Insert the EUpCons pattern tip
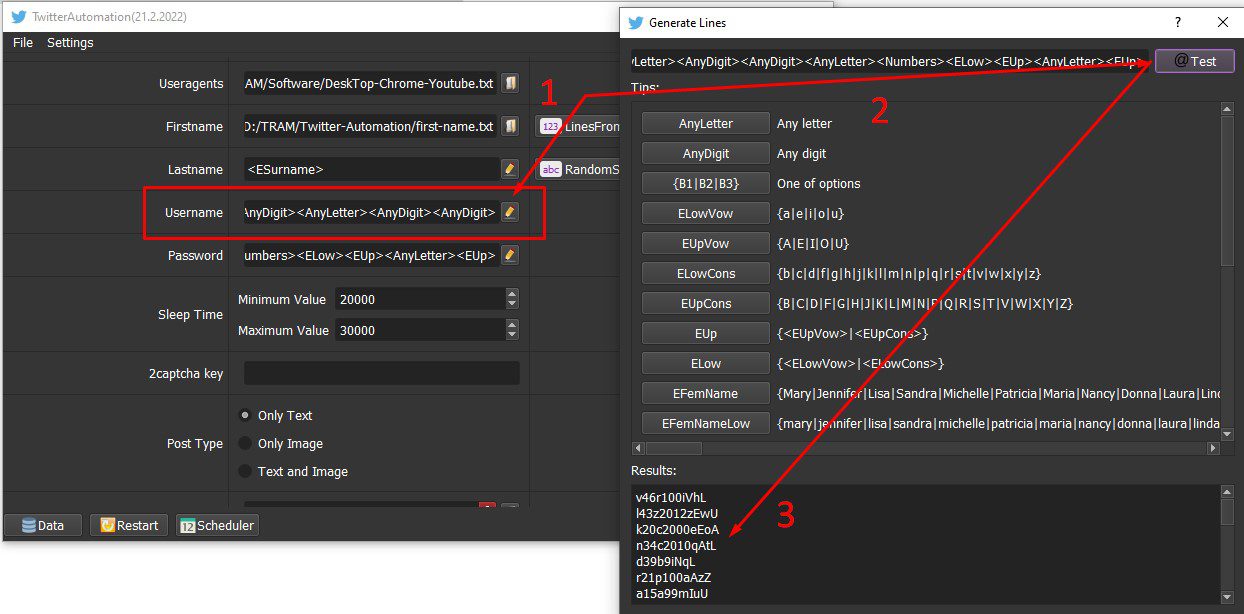The width and height of the screenshot is (1244, 614). [706, 303]
